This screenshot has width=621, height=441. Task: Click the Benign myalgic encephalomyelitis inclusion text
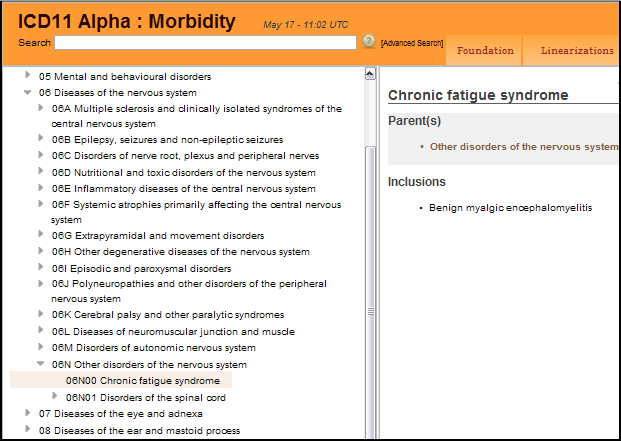511,208
